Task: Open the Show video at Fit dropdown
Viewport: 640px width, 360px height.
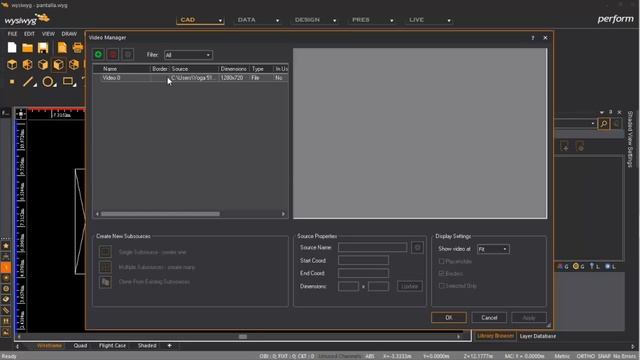Action: (493, 249)
